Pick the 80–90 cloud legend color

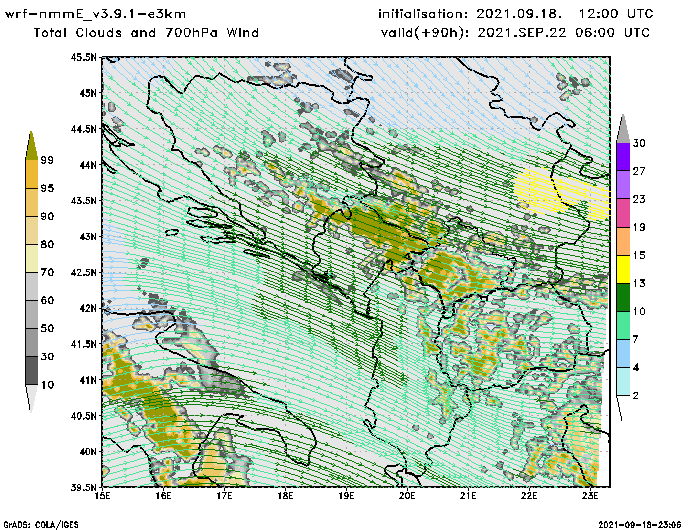[x=32, y=230]
